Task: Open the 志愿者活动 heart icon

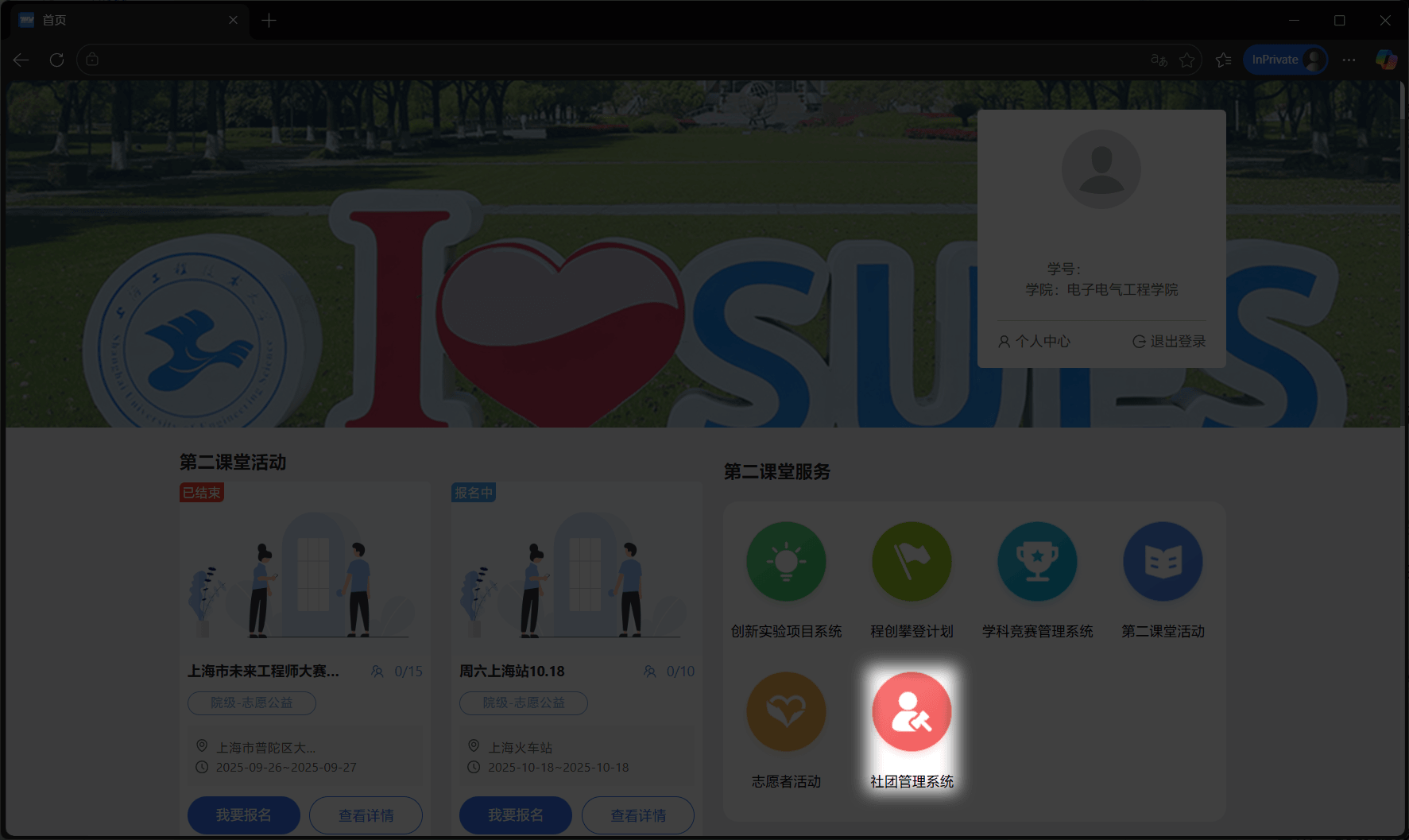Action: tap(786, 712)
